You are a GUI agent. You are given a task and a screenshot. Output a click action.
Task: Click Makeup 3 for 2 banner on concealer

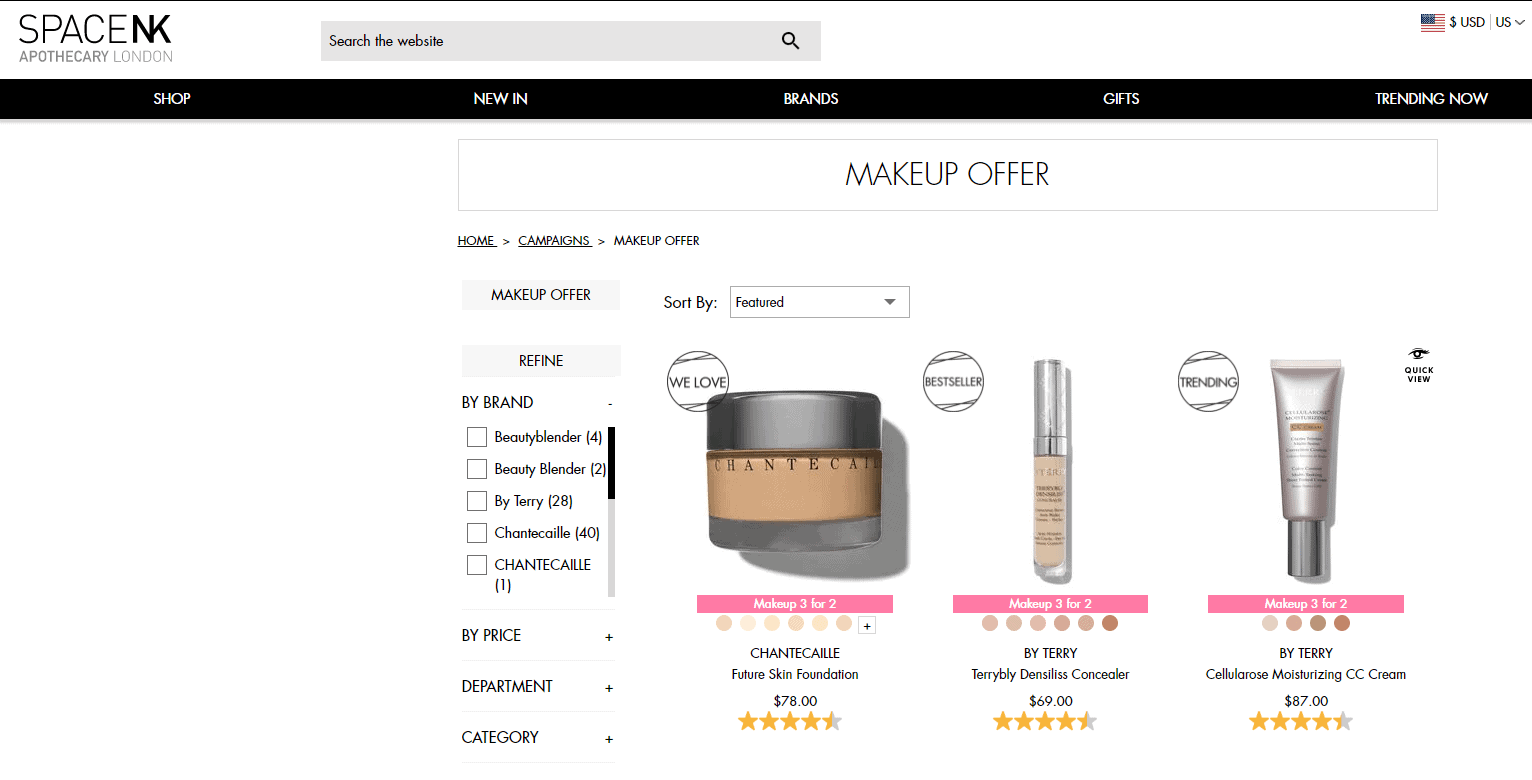coord(1050,604)
